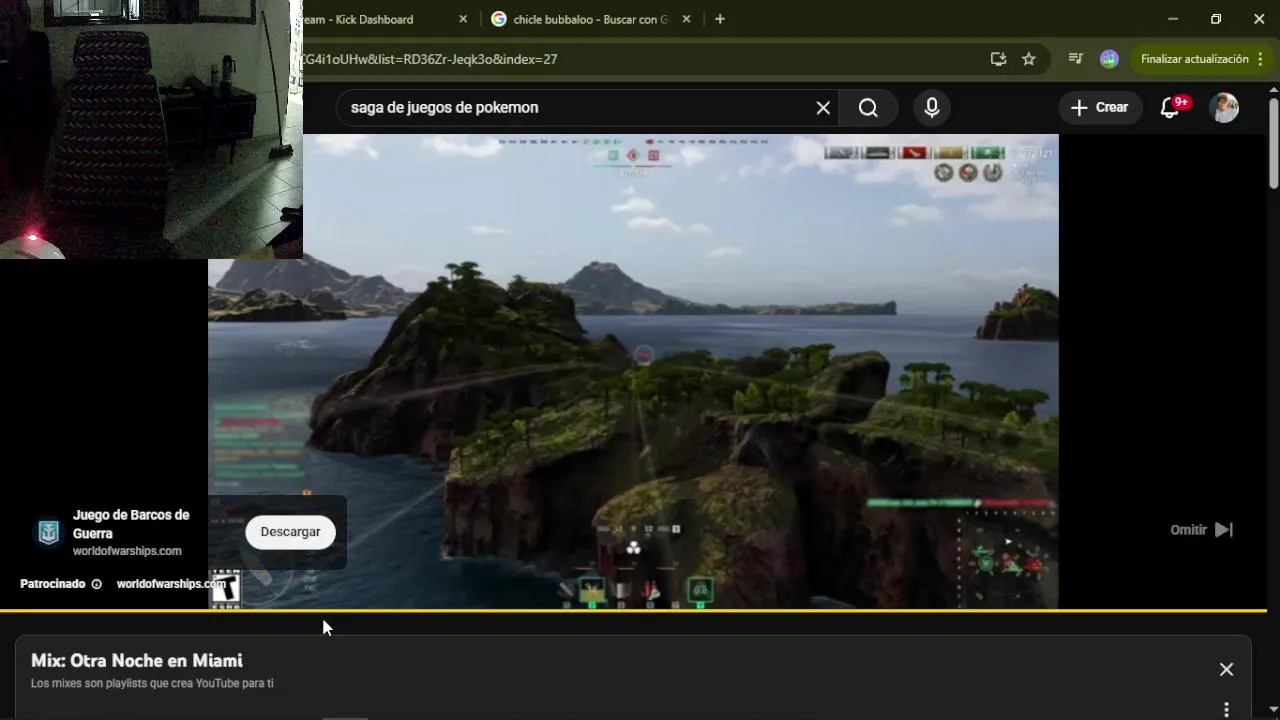The width and height of the screenshot is (1280, 720).
Task: Click the YouTube search magnifier button
Action: coord(868,108)
